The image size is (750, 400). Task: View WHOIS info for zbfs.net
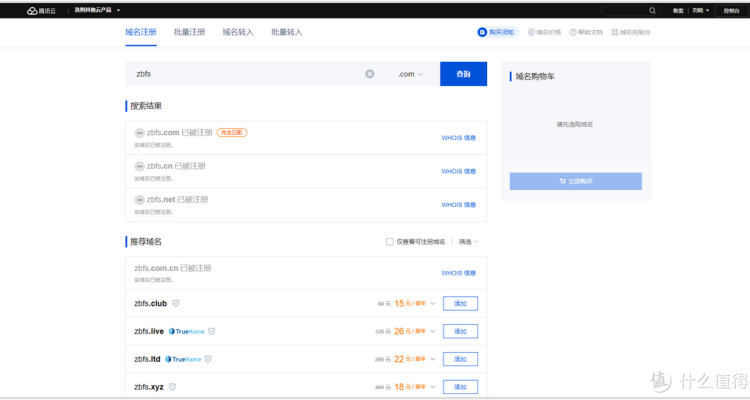coord(458,205)
